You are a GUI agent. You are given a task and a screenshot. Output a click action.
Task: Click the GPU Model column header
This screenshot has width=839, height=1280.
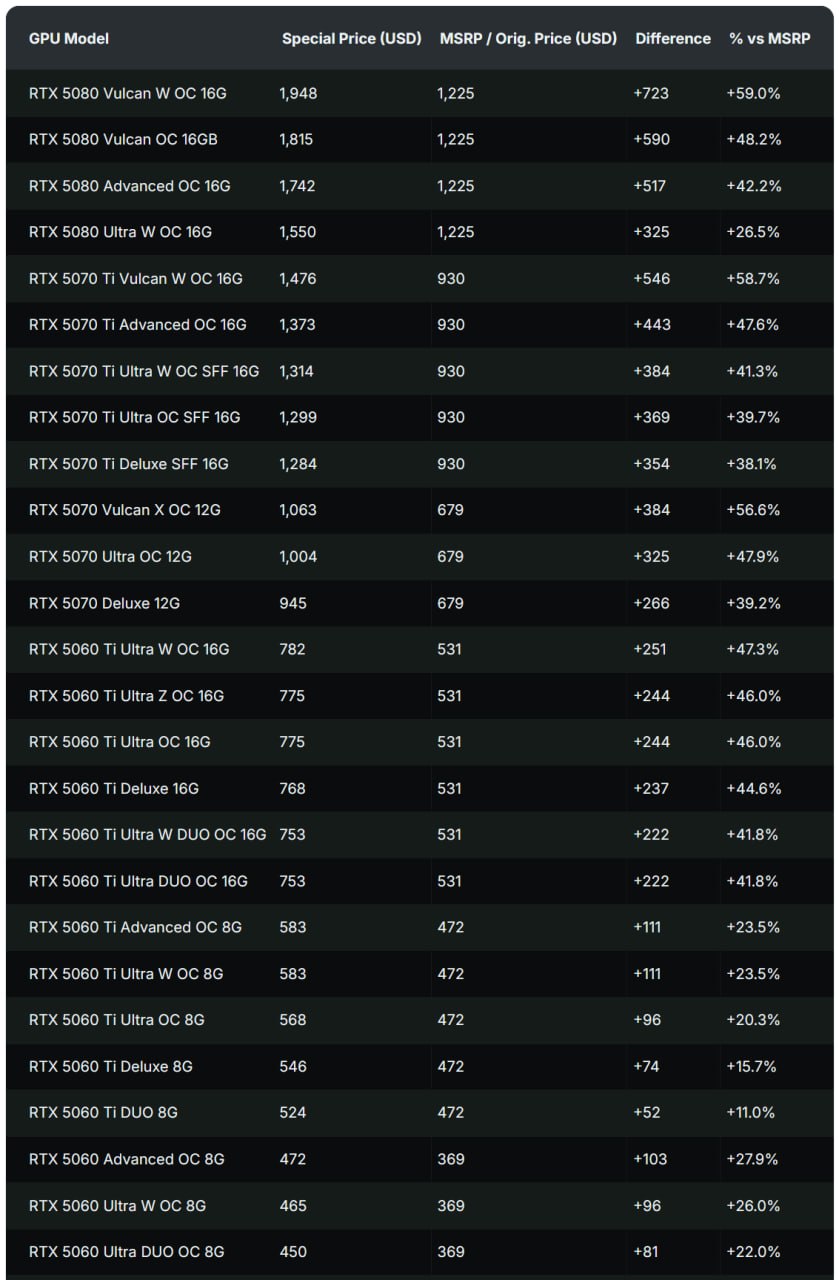[x=69, y=39]
